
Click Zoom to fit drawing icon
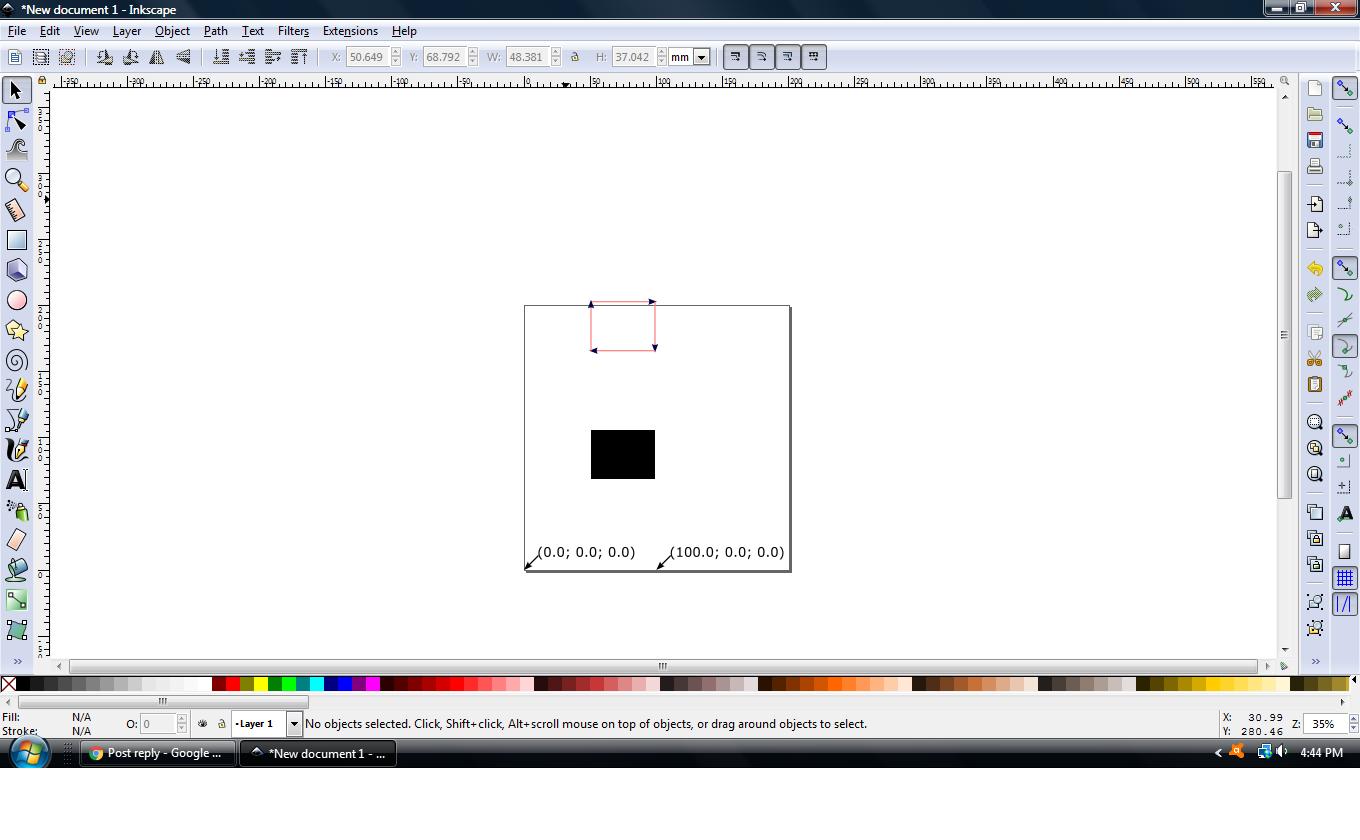coord(1315,448)
